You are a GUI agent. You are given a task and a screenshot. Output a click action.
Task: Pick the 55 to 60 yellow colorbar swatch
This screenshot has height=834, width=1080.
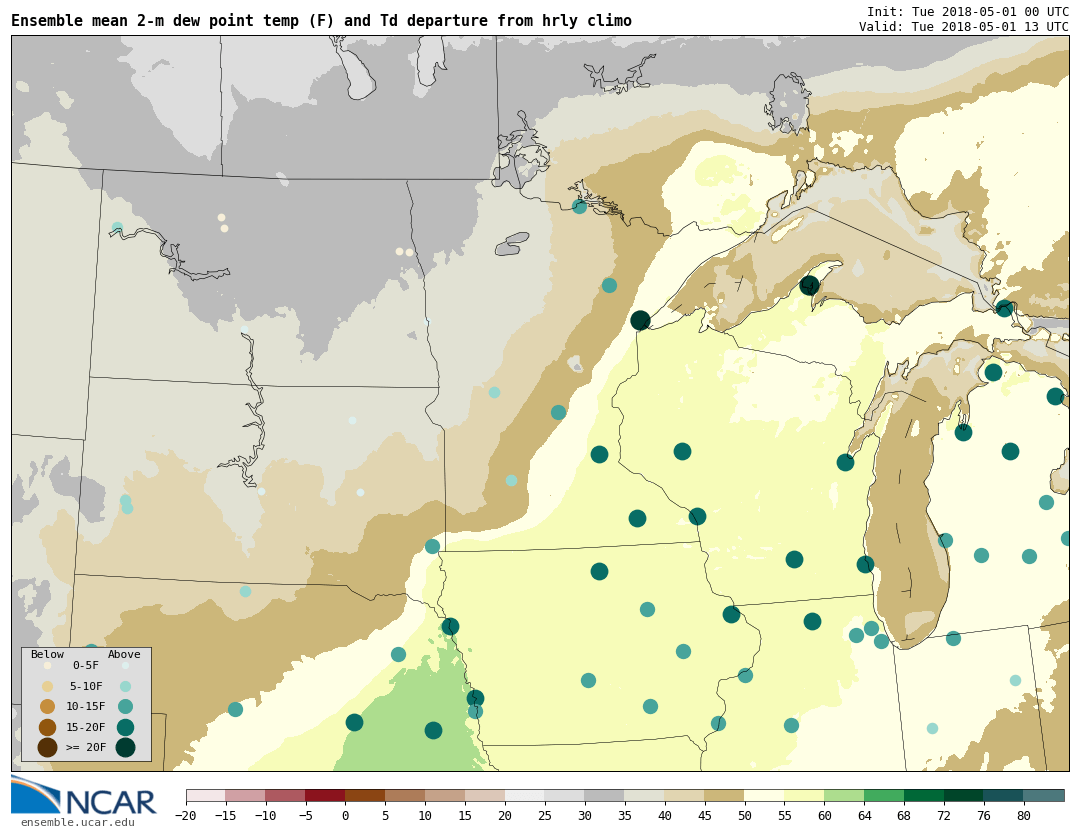(x=804, y=795)
